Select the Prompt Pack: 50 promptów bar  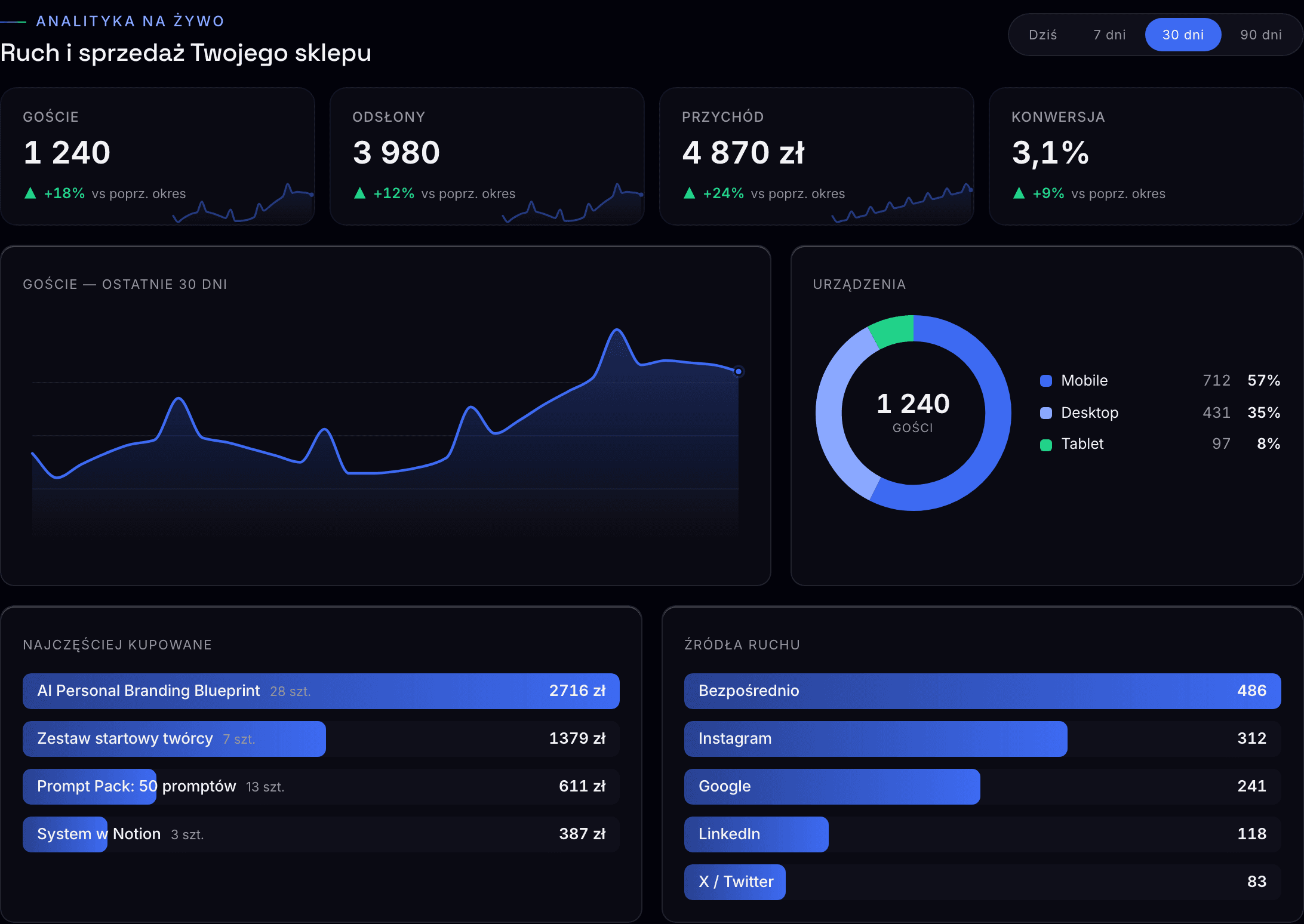(x=321, y=787)
